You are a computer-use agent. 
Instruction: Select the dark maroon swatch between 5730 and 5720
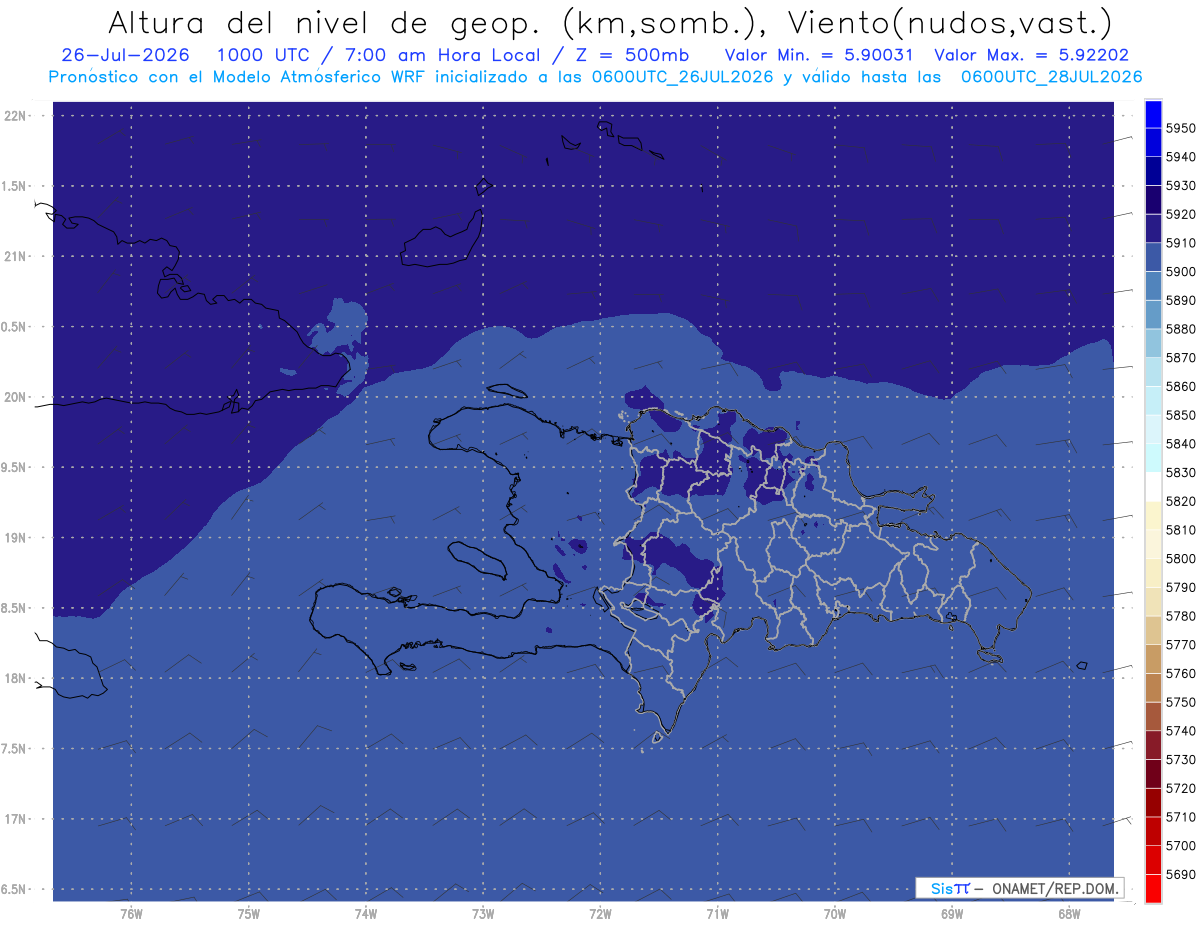coord(1153,775)
